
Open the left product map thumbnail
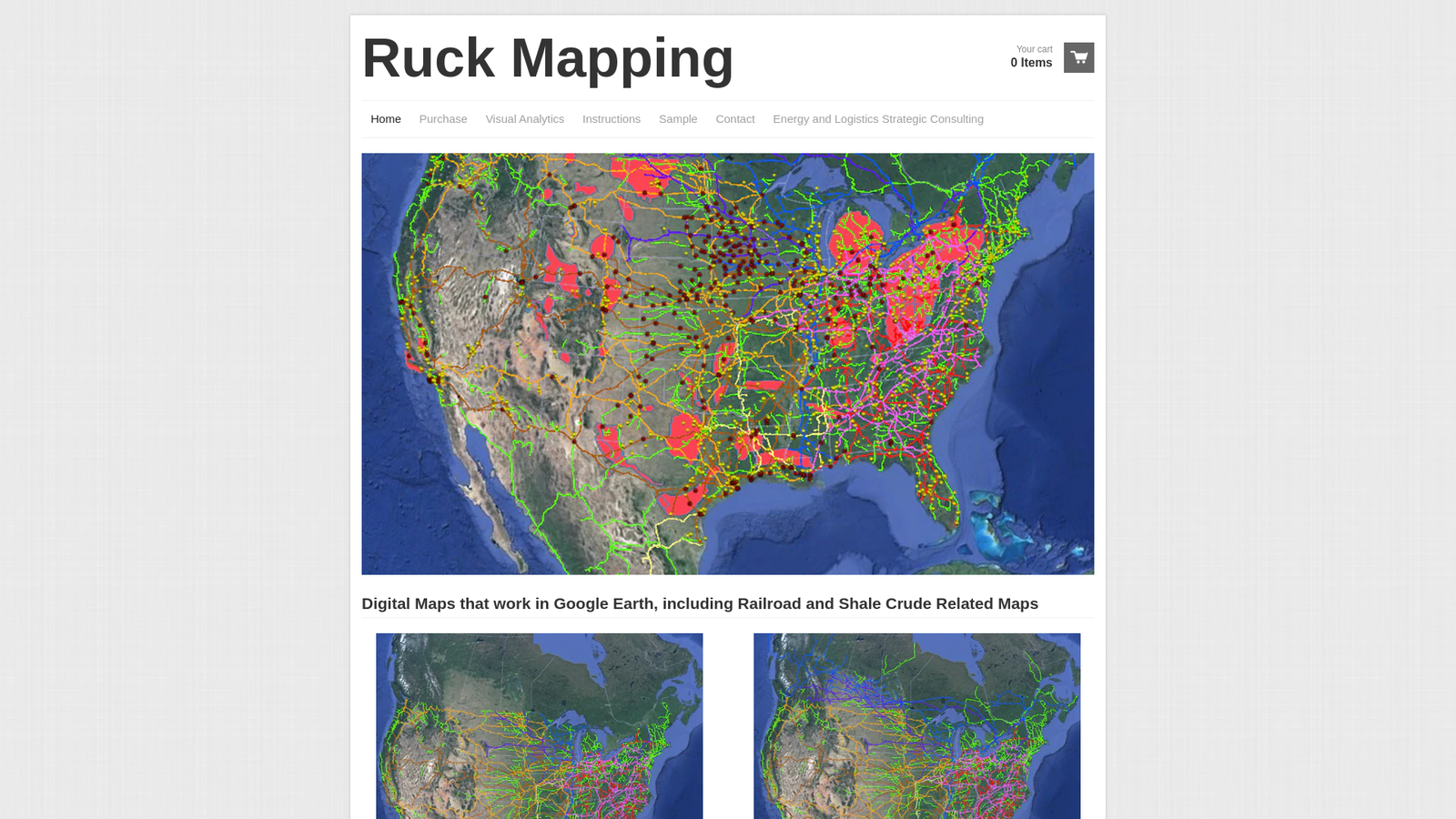540,726
